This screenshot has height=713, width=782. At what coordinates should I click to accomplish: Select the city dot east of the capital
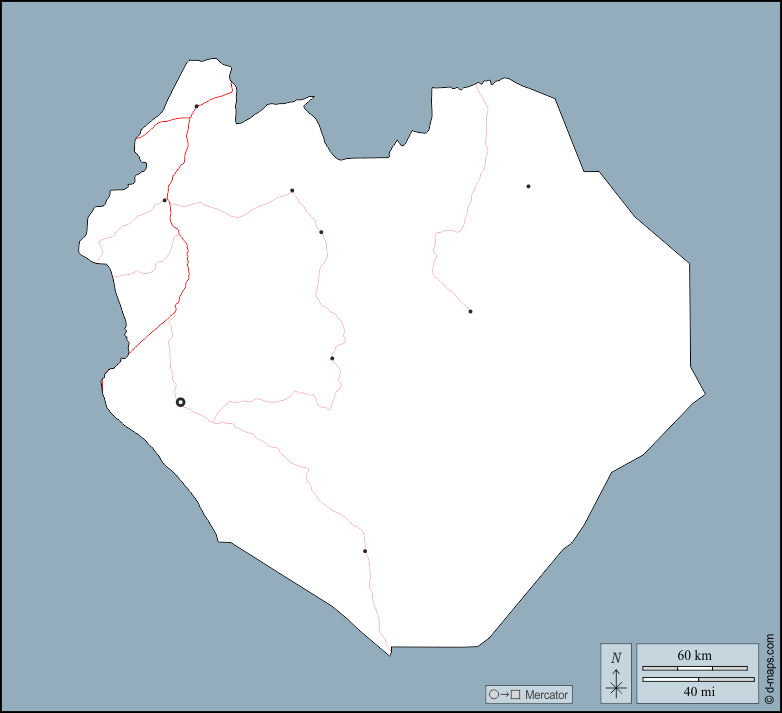click(x=332, y=358)
